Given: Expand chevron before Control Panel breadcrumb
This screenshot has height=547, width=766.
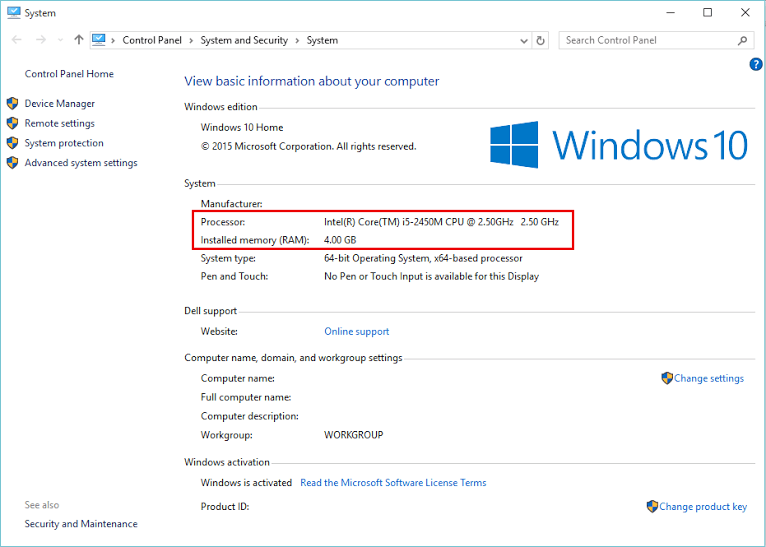Looking at the screenshot, I should pos(113,41).
